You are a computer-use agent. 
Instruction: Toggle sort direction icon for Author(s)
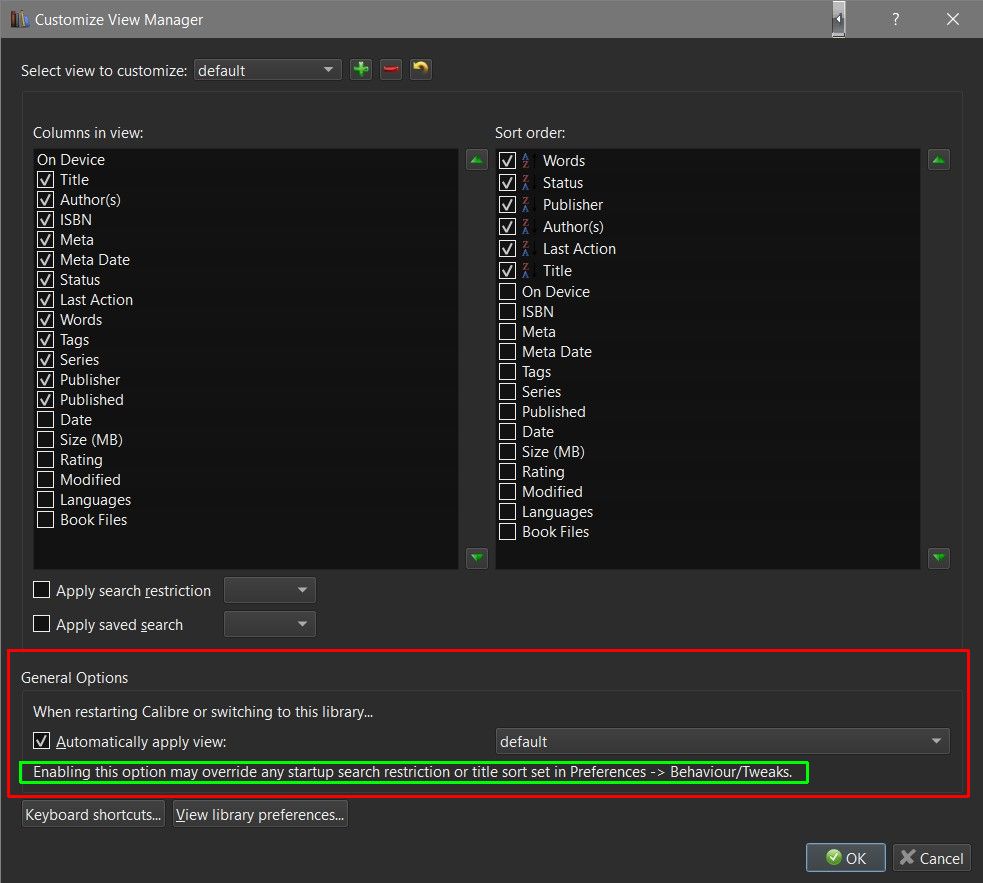[526, 226]
